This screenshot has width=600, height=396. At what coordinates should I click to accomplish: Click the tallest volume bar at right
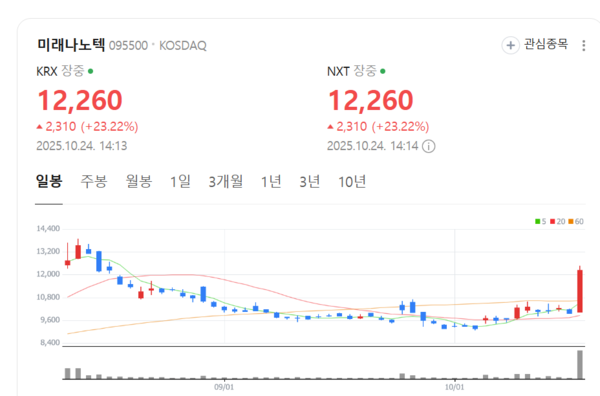point(580,365)
